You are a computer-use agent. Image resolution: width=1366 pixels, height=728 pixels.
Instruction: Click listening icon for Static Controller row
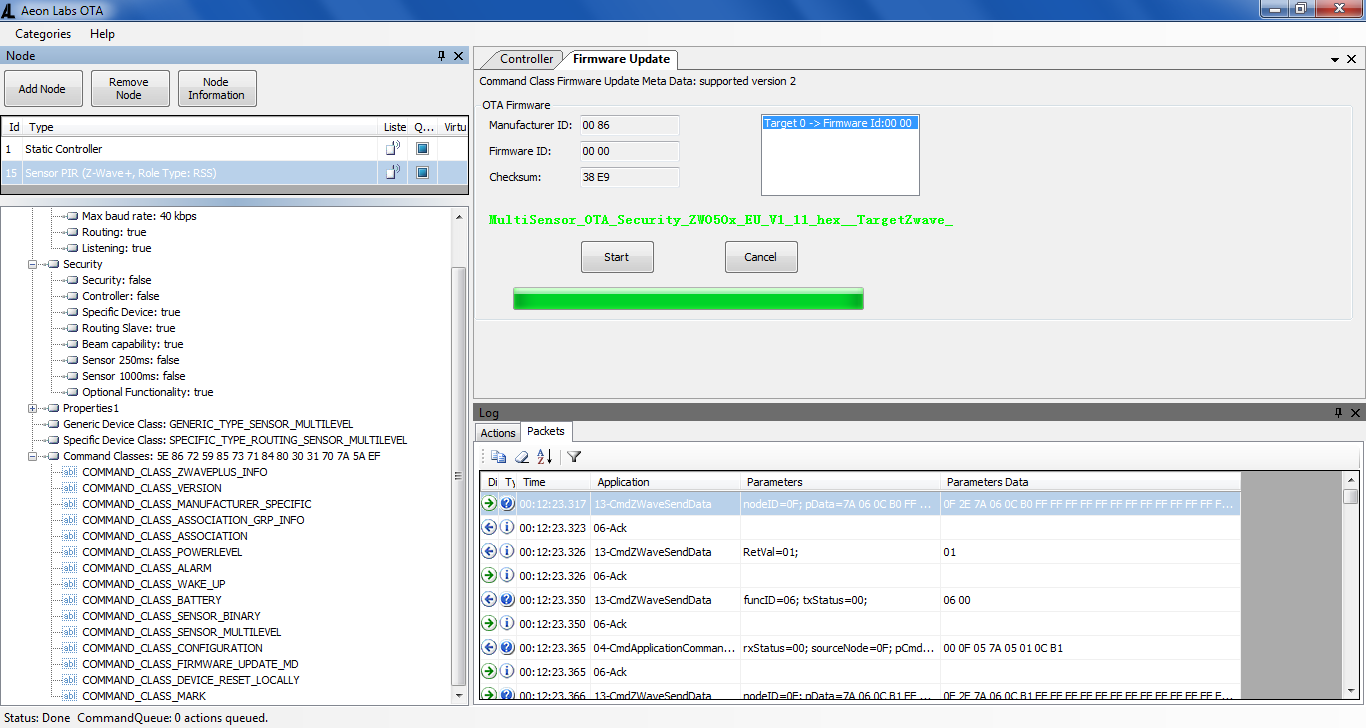[x=393, y=149]
